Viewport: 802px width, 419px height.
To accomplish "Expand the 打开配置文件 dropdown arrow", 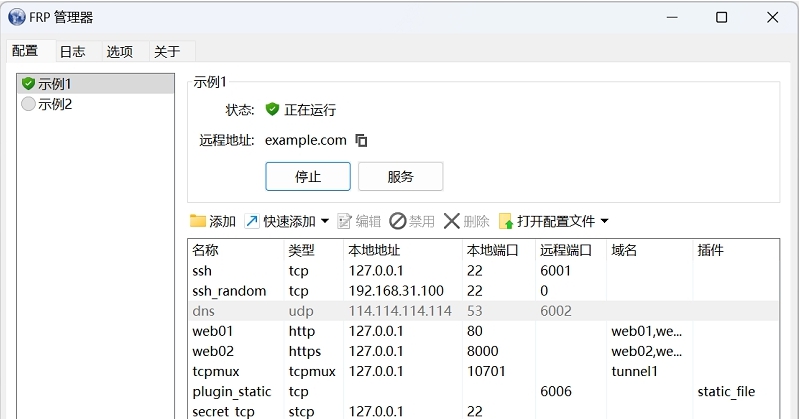I will click(x=605, y=221).
